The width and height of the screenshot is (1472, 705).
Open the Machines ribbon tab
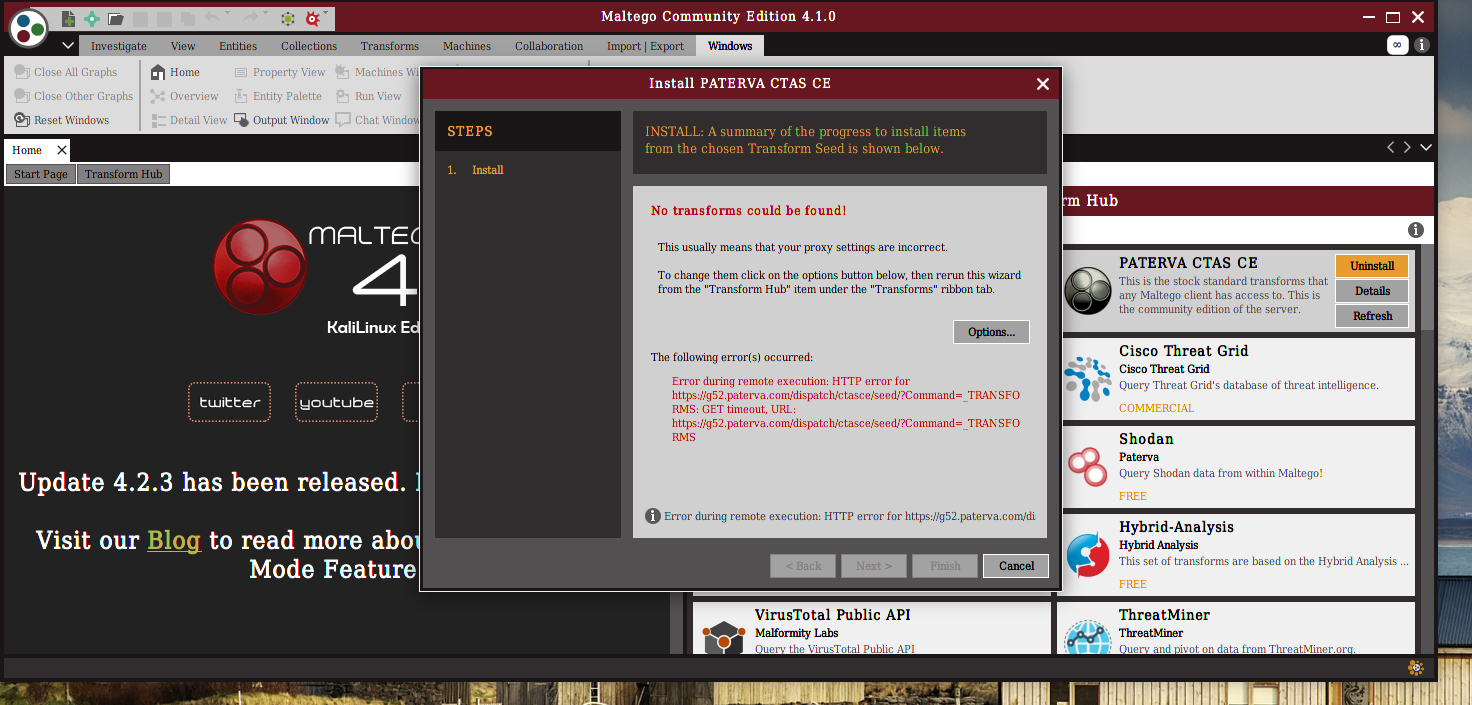point(467,46)
